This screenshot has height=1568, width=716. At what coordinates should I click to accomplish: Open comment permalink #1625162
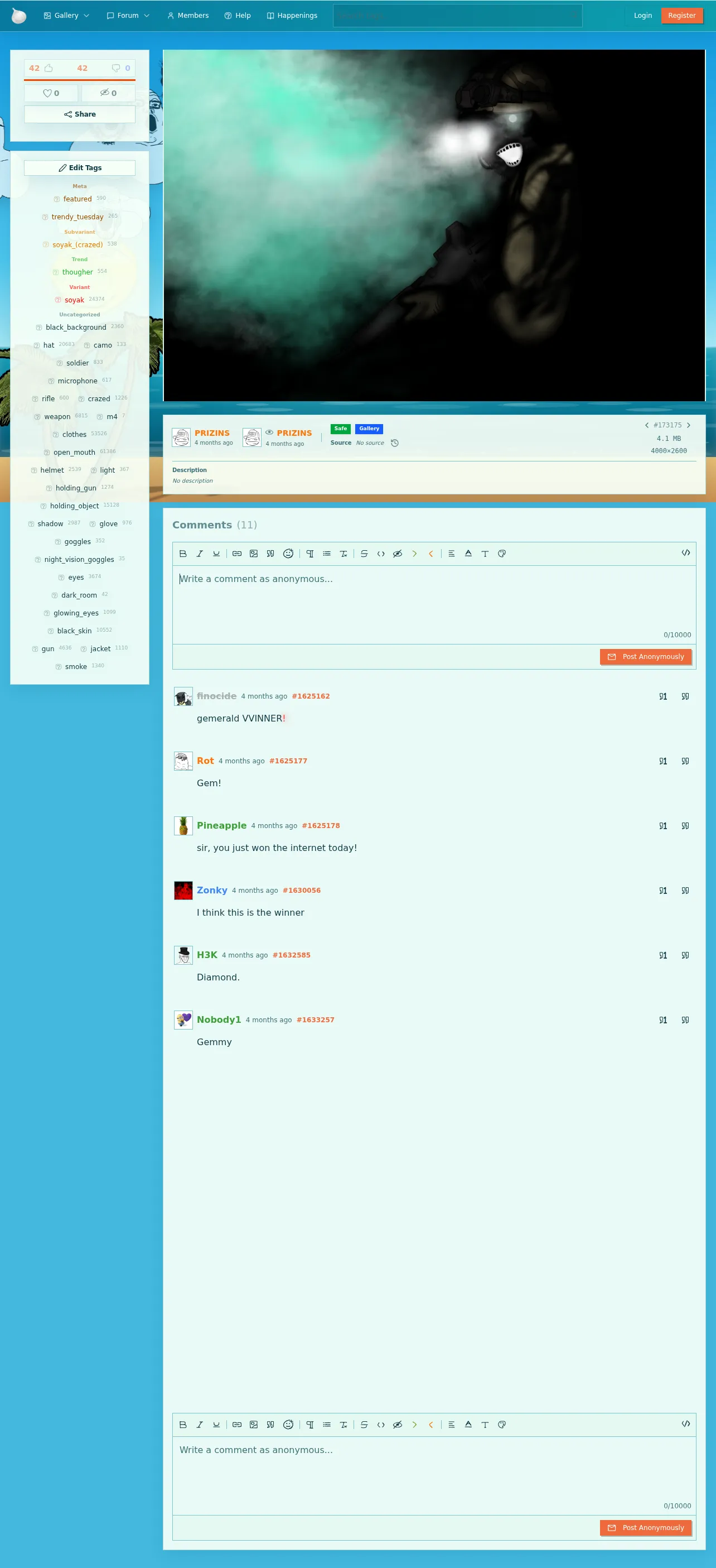311,696
